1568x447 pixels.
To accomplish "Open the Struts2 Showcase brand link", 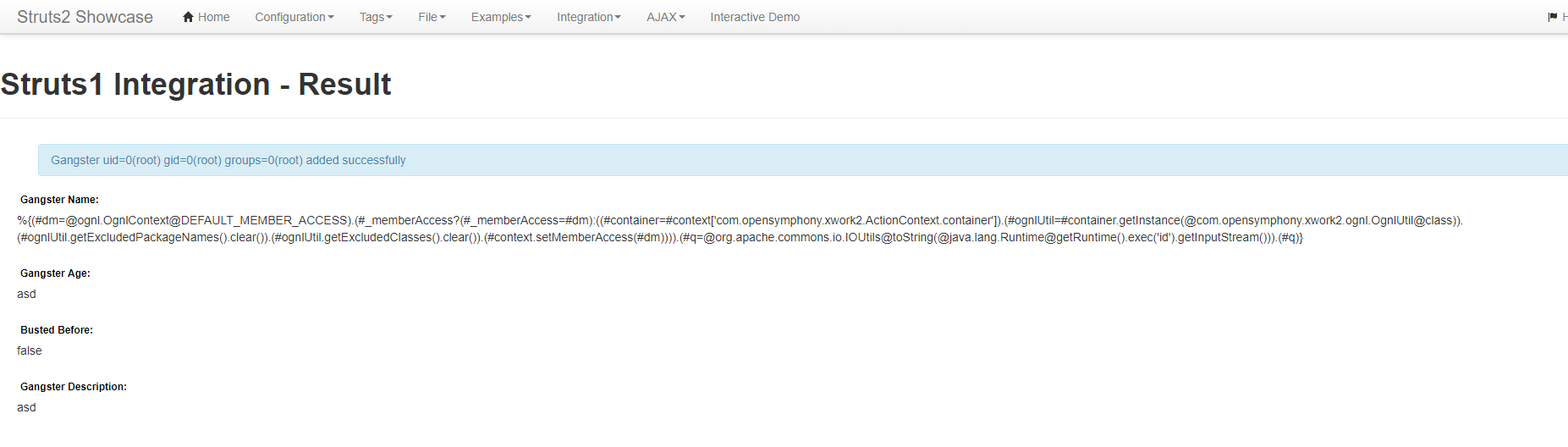I will [x=85, y=17].
